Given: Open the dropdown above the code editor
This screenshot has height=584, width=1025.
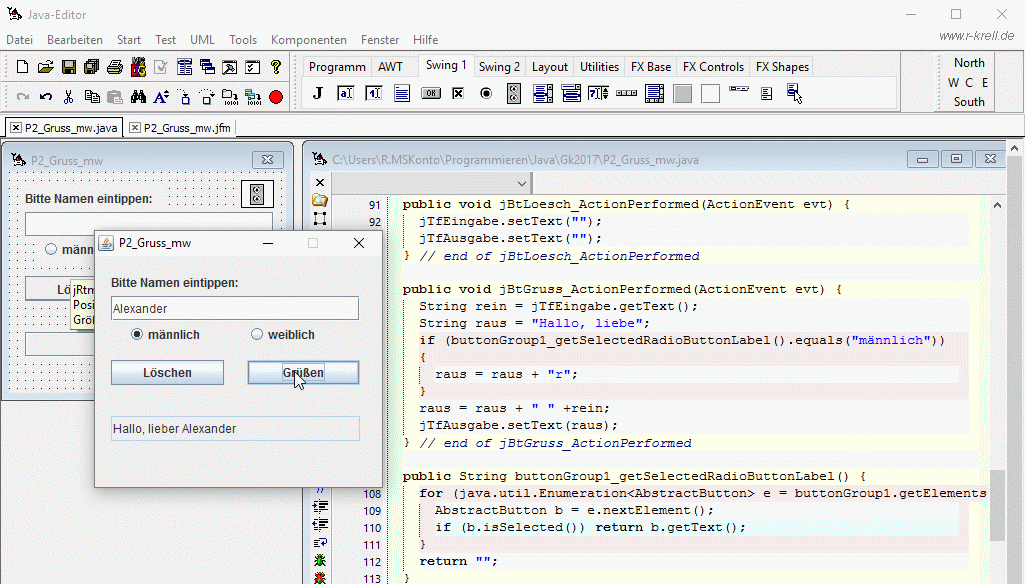Looking at the screenshot, I should point(522,183).
